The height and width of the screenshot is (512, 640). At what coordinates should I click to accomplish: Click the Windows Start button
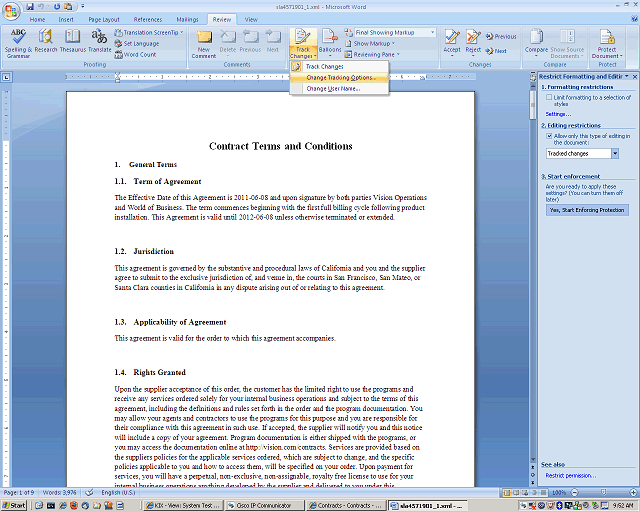[x=13, y=505]
